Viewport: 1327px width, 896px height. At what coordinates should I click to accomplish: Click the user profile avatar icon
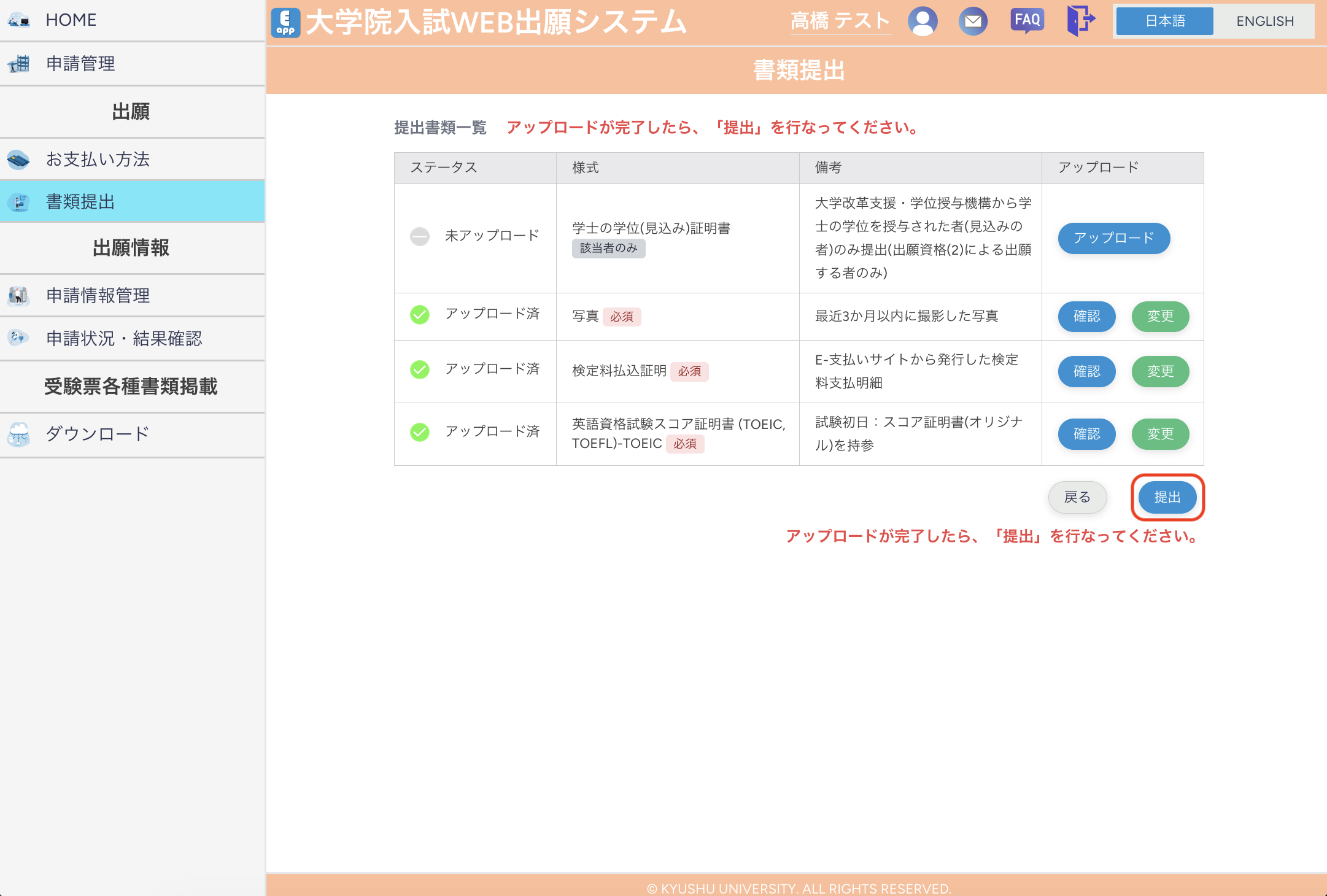coord(923,21)
